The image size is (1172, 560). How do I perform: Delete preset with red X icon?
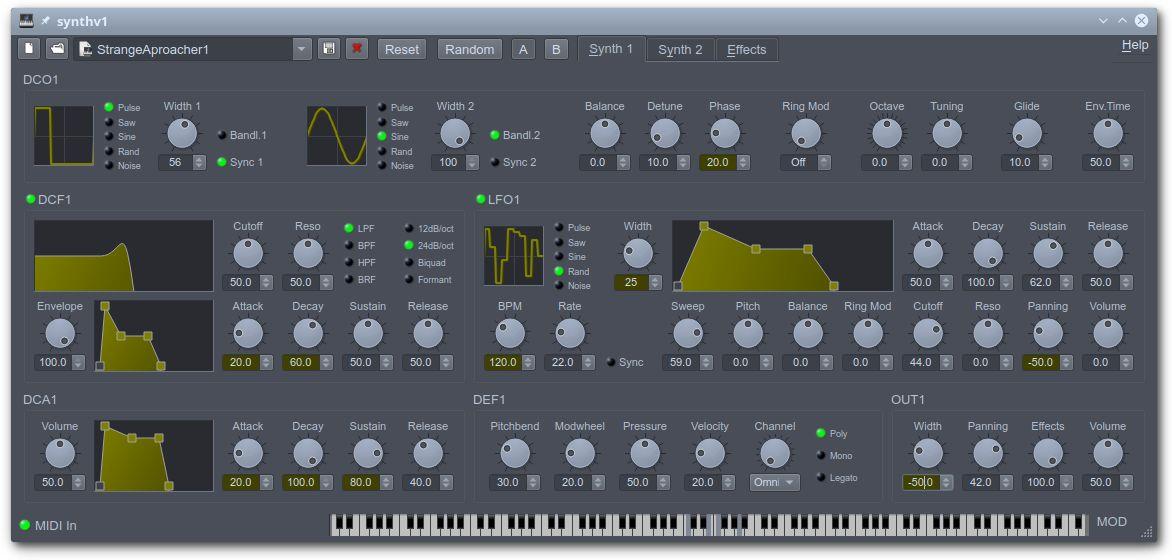(357, 49)
